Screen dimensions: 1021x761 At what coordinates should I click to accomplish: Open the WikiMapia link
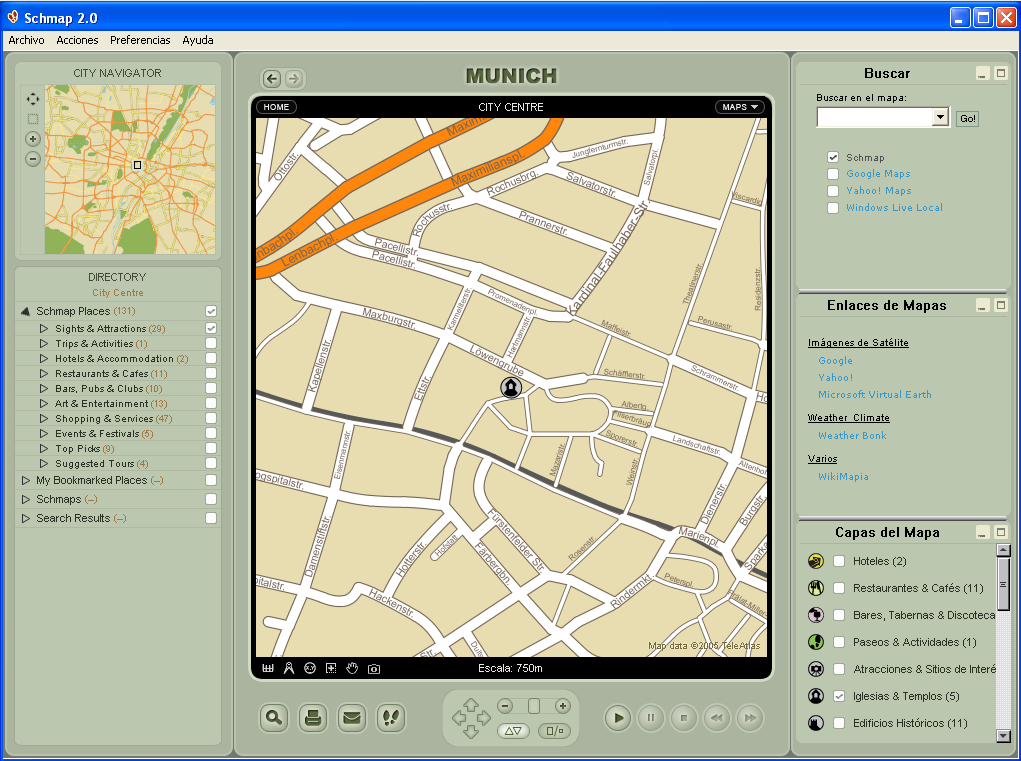(x=843, y=477)
